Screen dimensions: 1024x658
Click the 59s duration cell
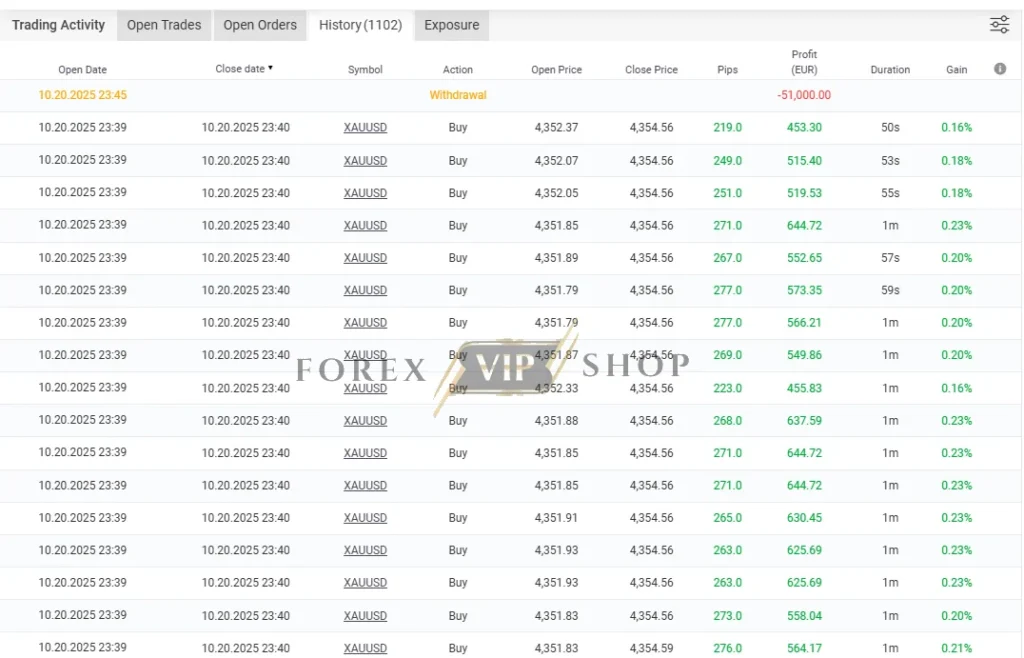coord(890,290)
